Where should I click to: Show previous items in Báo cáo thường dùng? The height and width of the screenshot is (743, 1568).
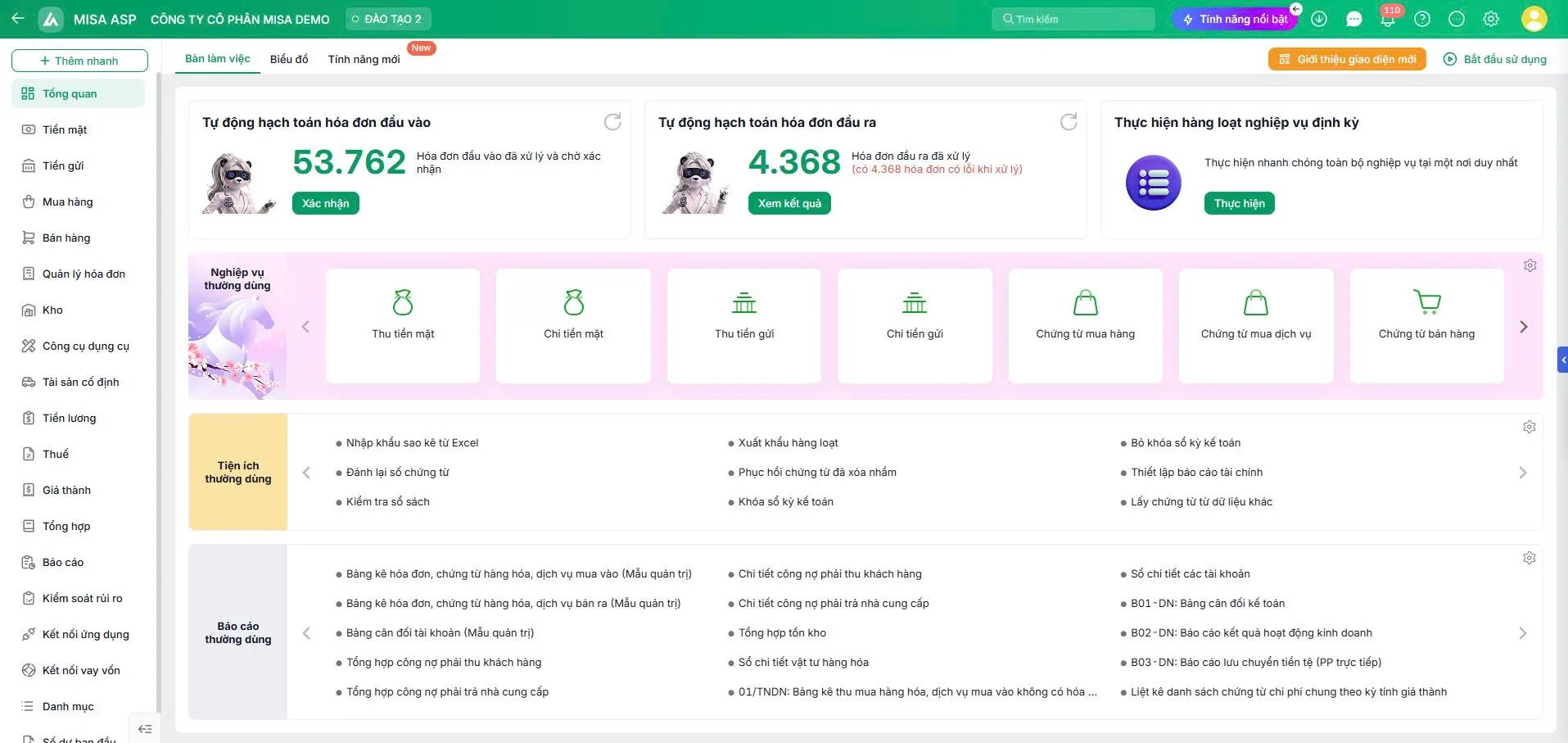click(x=306, y=633)
